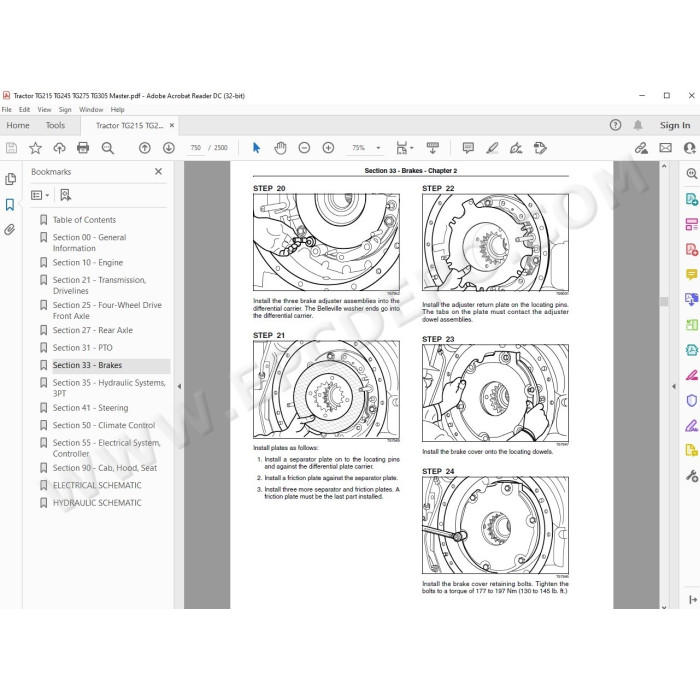Zoom in with the plus button
This screenshot has height=700, width=700.
pyautogui.click(x=328, y=148)
